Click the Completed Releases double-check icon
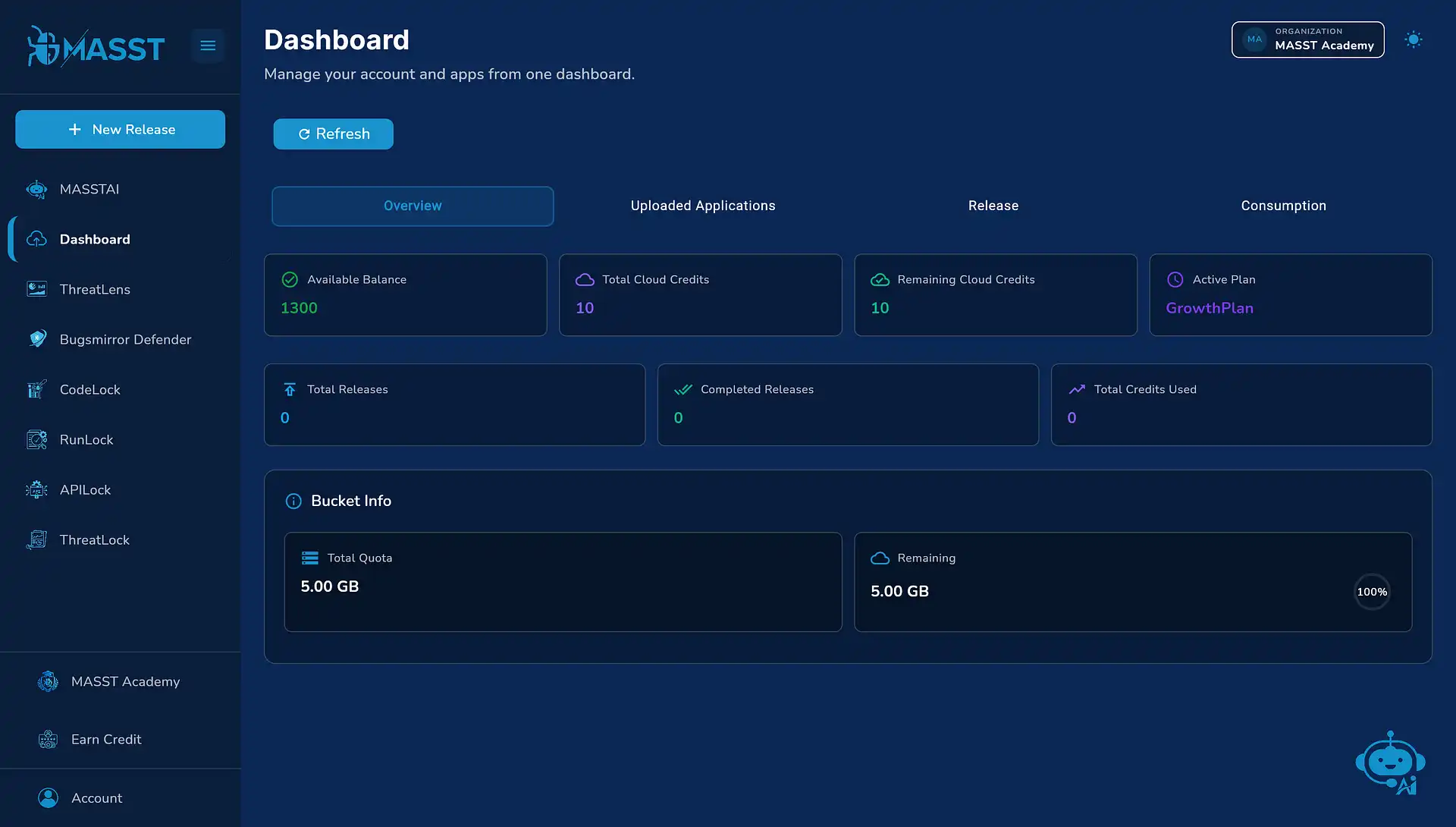 pos(683,389)
